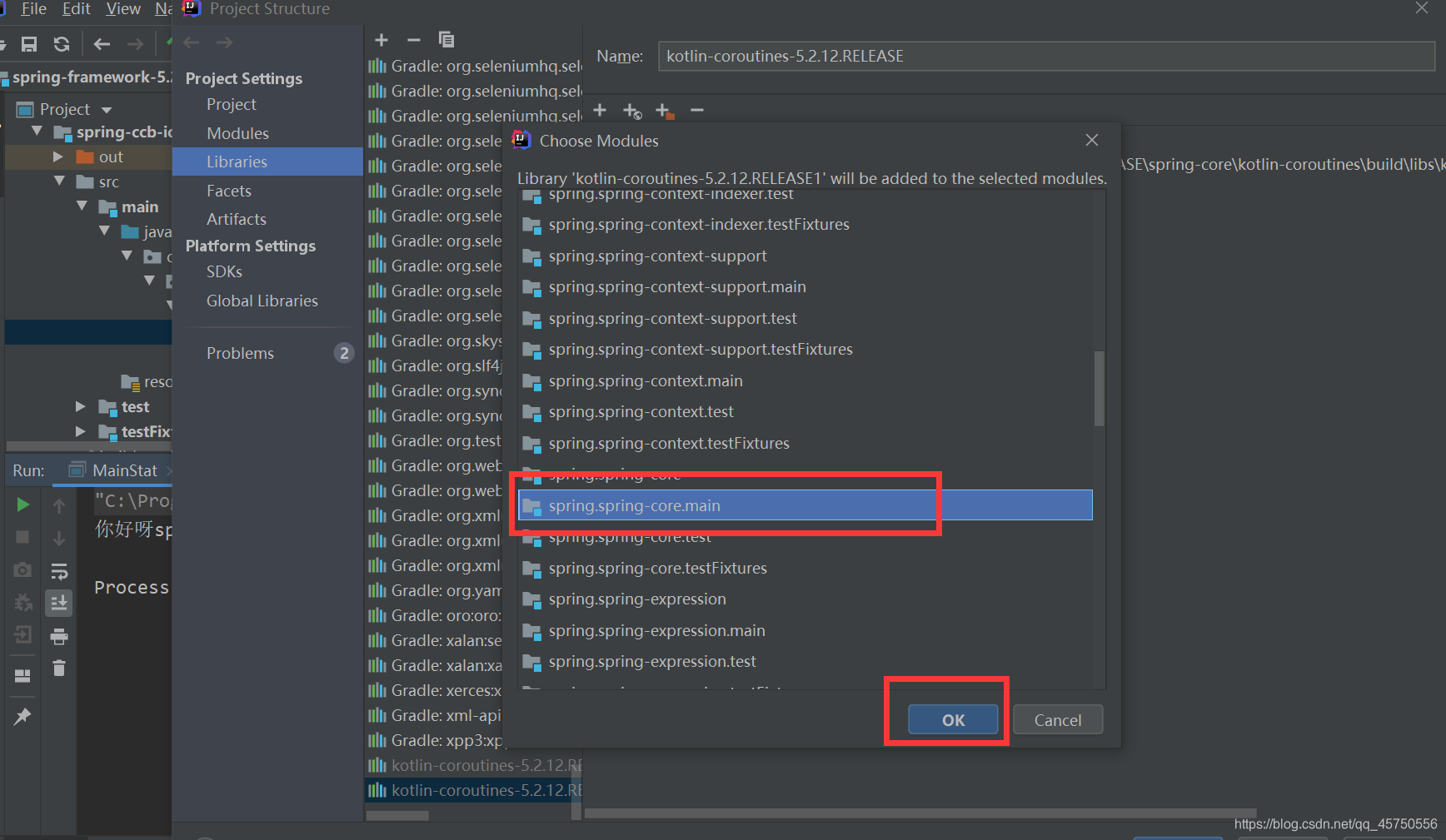Click the Save All toolbar icon
This screenshot has width=1446, height=840.
coord(29,44)
